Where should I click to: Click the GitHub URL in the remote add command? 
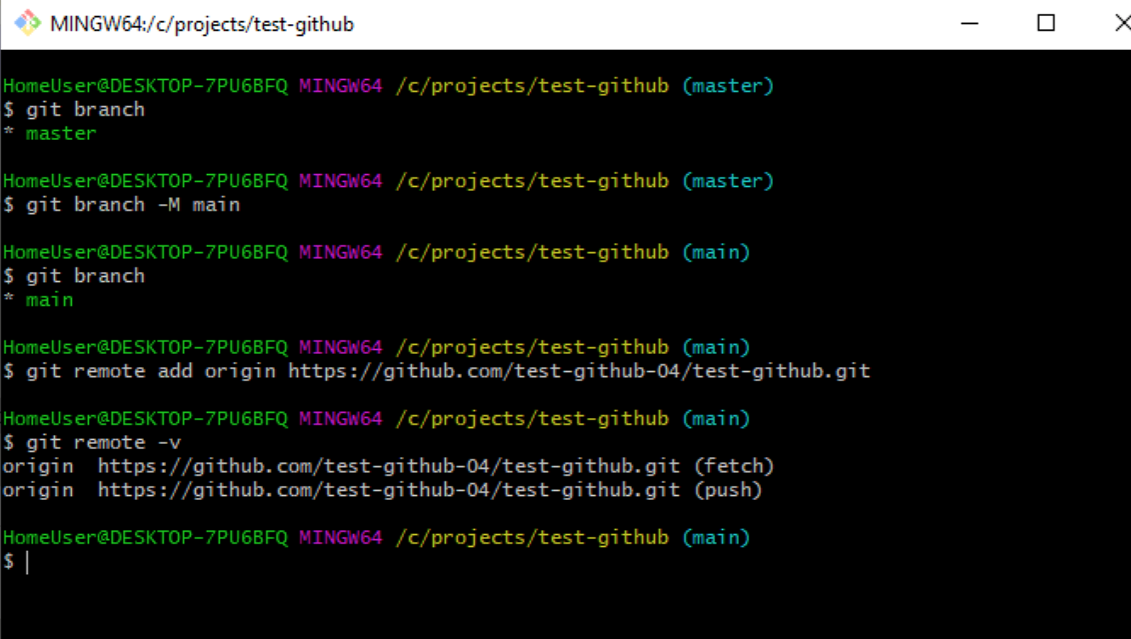point(579,371)
